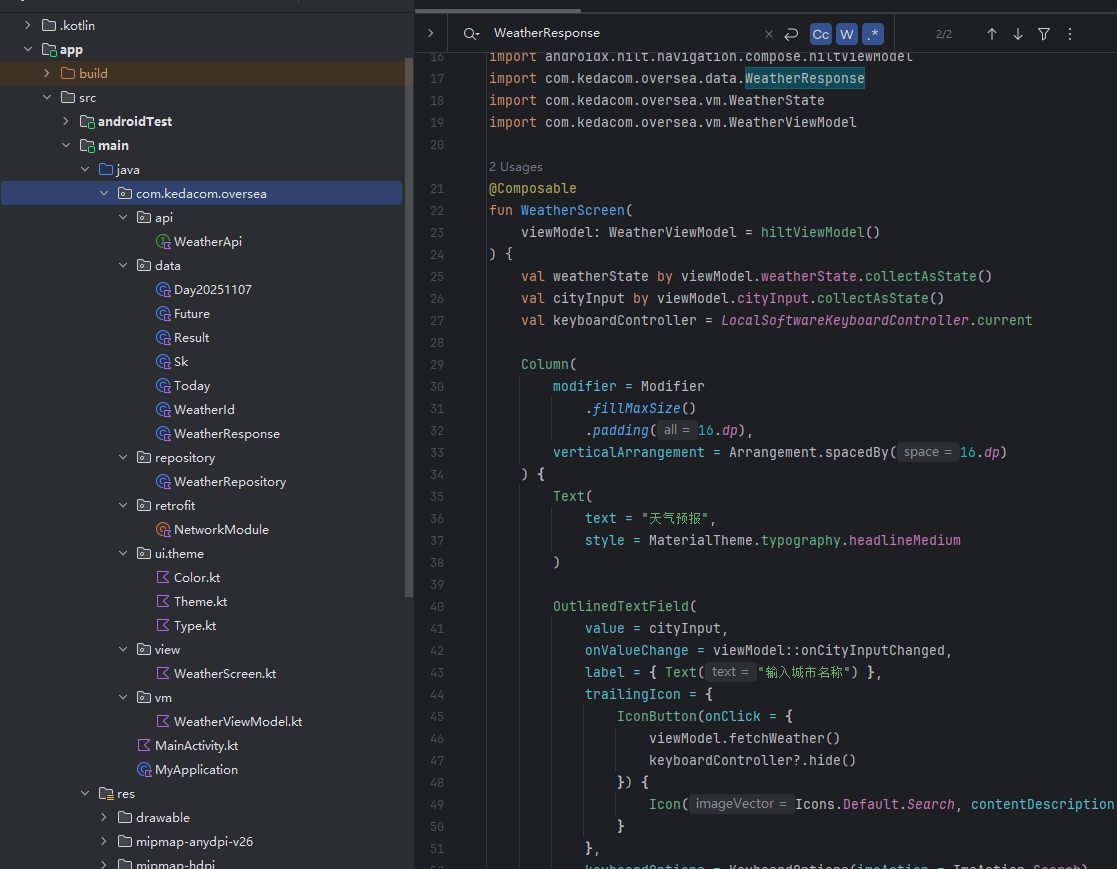Collapse the api package
The width and height of the screenshot is (1117, 869).
pos(123,217)
